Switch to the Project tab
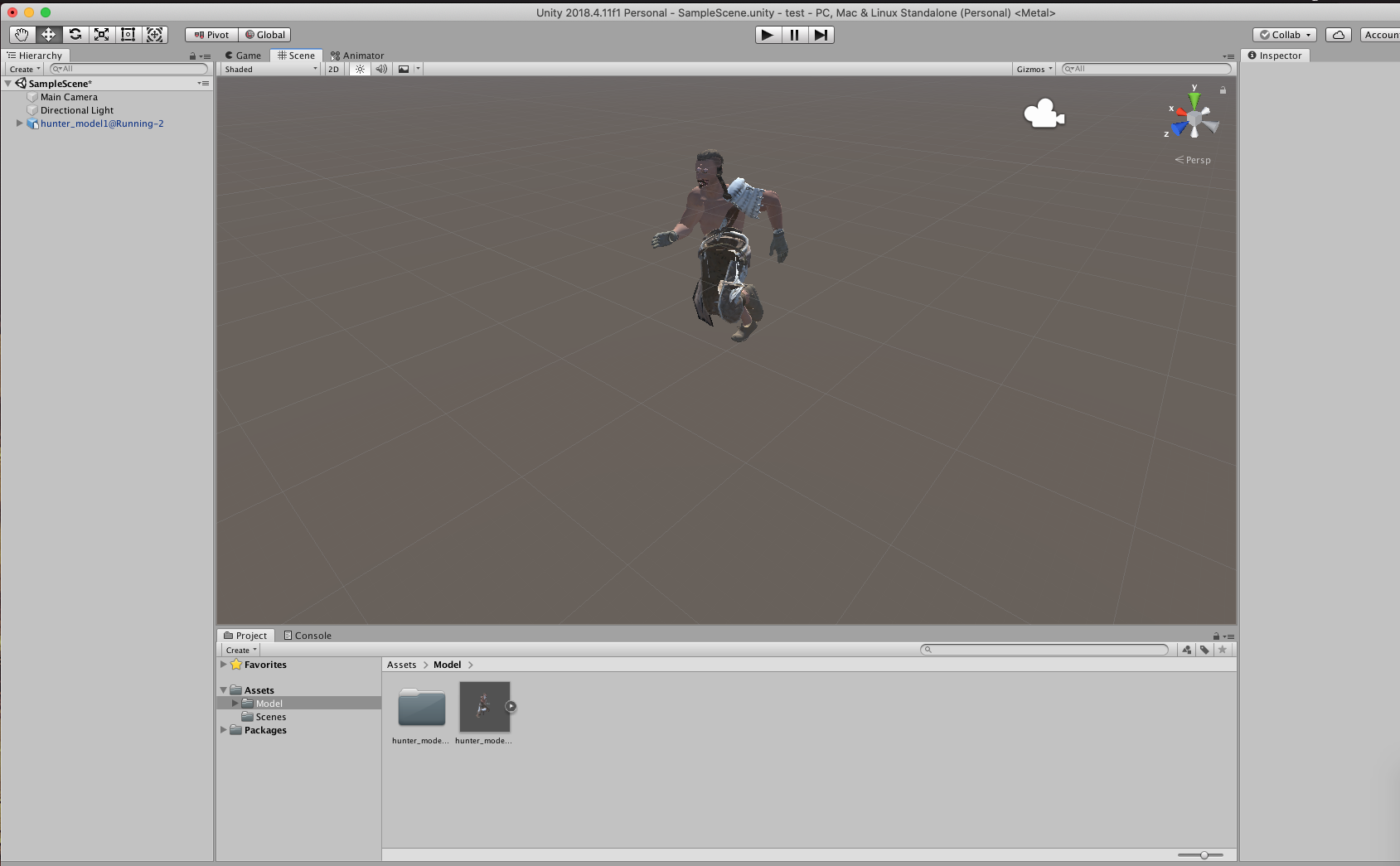Screen dimensions: 1400x866 click(x=245, y=636)
